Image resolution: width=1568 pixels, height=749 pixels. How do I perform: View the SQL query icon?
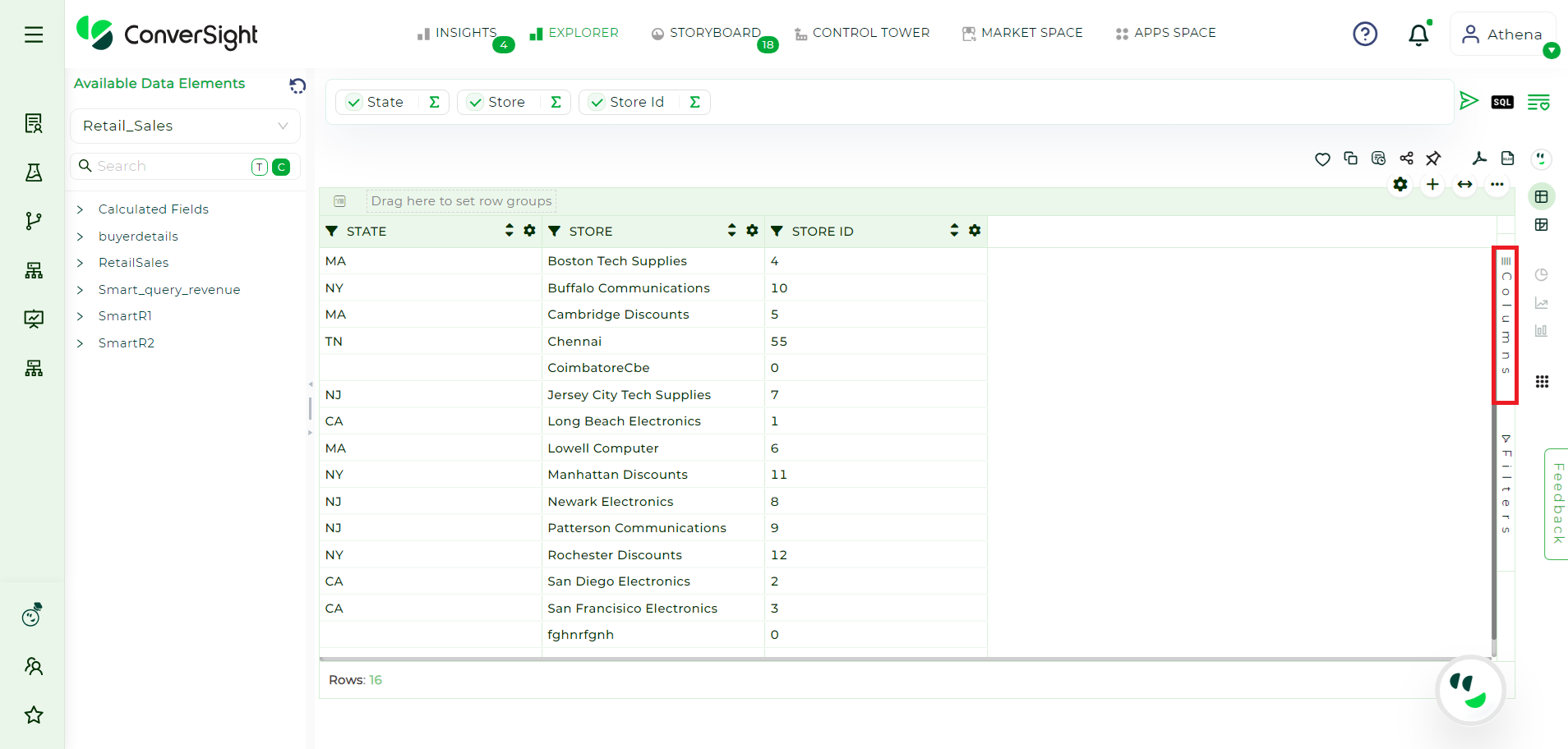pyautogui.click(x=1502, y=102)
